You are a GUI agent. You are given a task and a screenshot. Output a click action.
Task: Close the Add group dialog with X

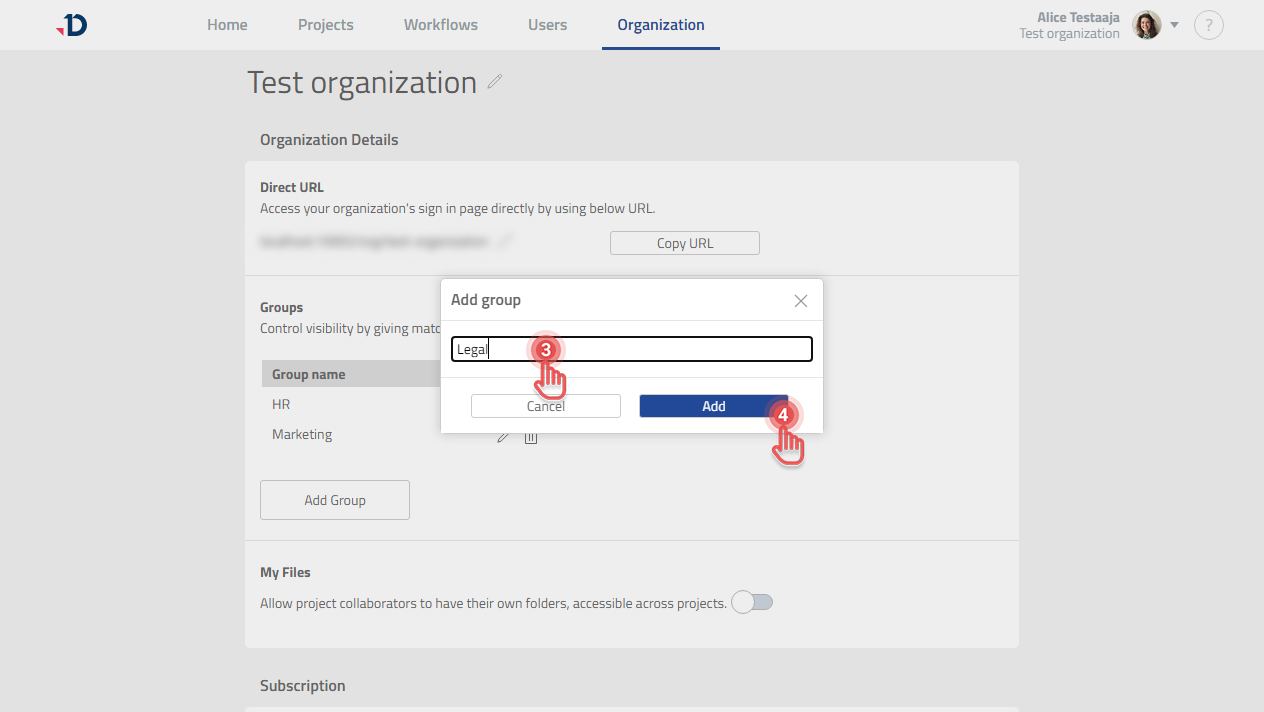(800, 300)
